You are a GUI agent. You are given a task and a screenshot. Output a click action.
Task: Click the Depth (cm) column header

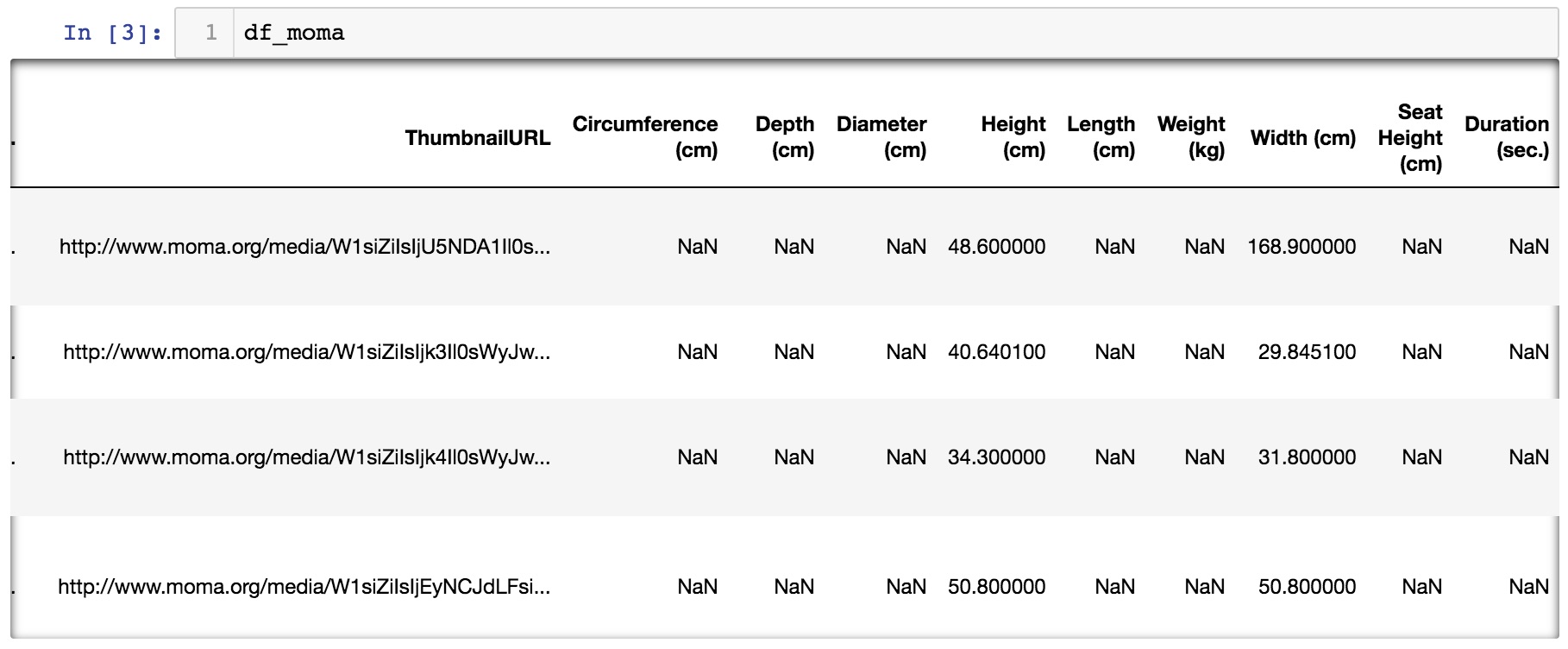pyautogui.click(x=785, y=137)
